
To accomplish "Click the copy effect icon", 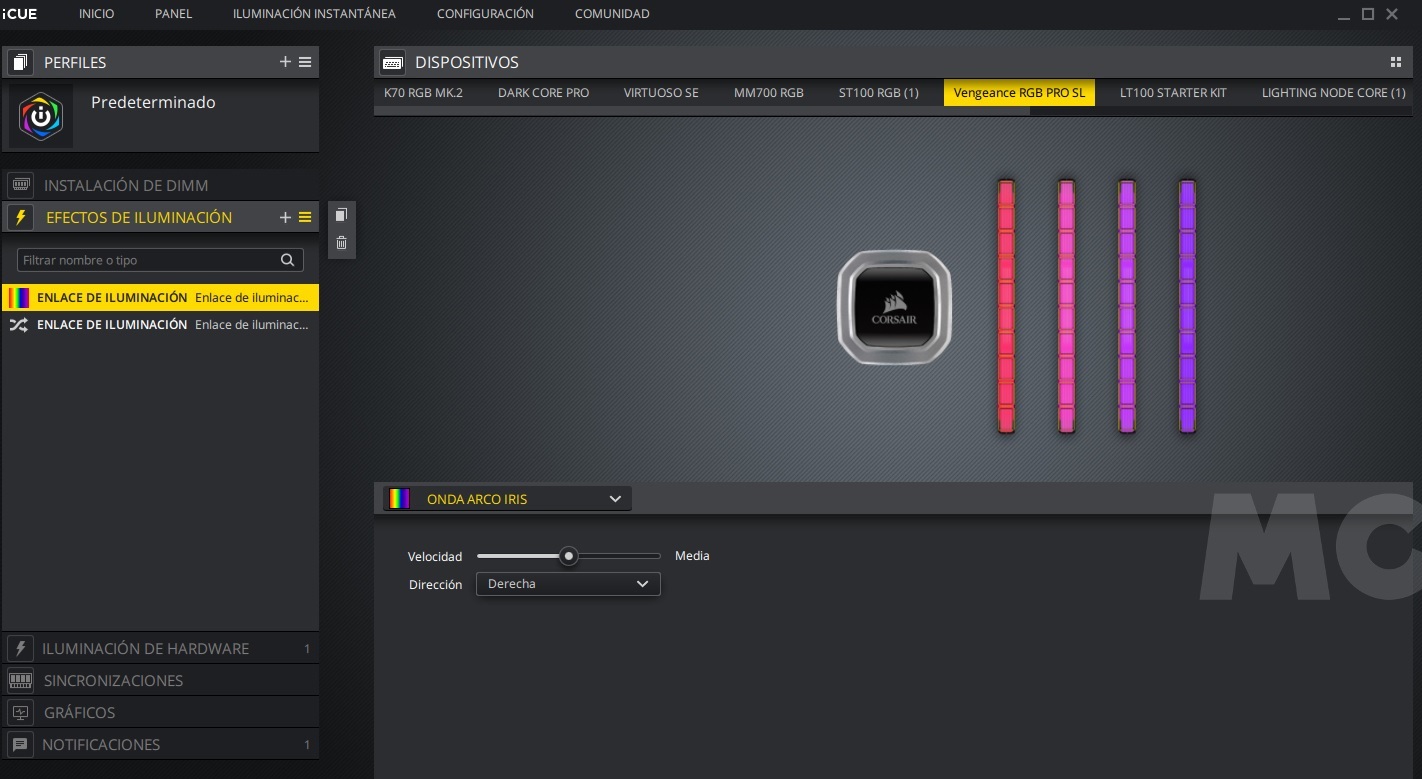I will 341,215.
